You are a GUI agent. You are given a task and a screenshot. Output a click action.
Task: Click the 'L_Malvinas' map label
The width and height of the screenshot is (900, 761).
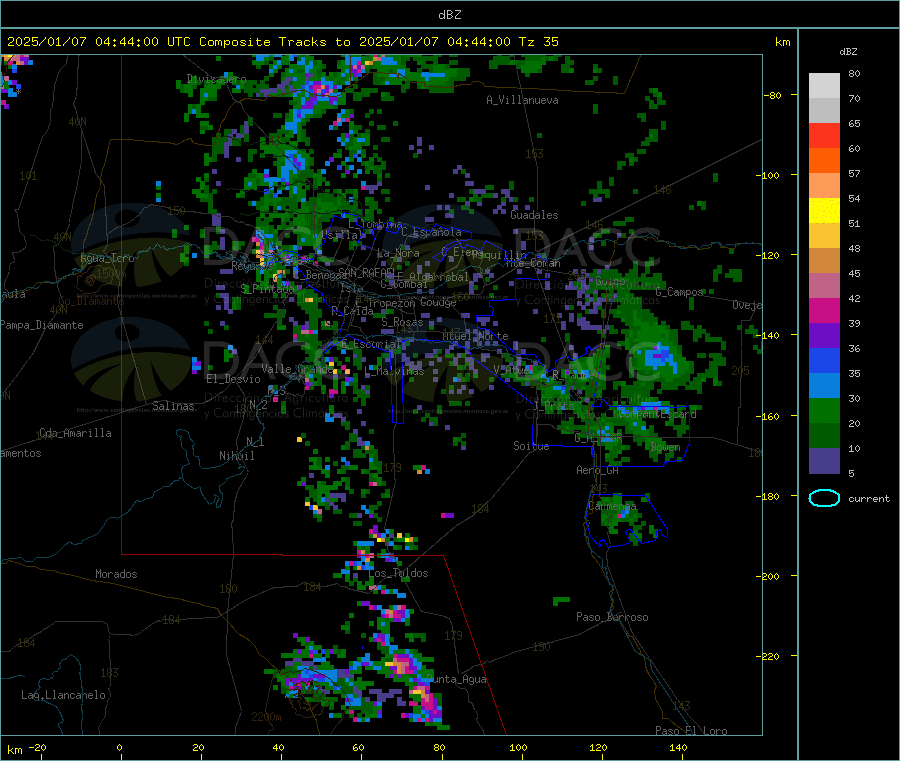pyautogui.click(x=394, y=371)
